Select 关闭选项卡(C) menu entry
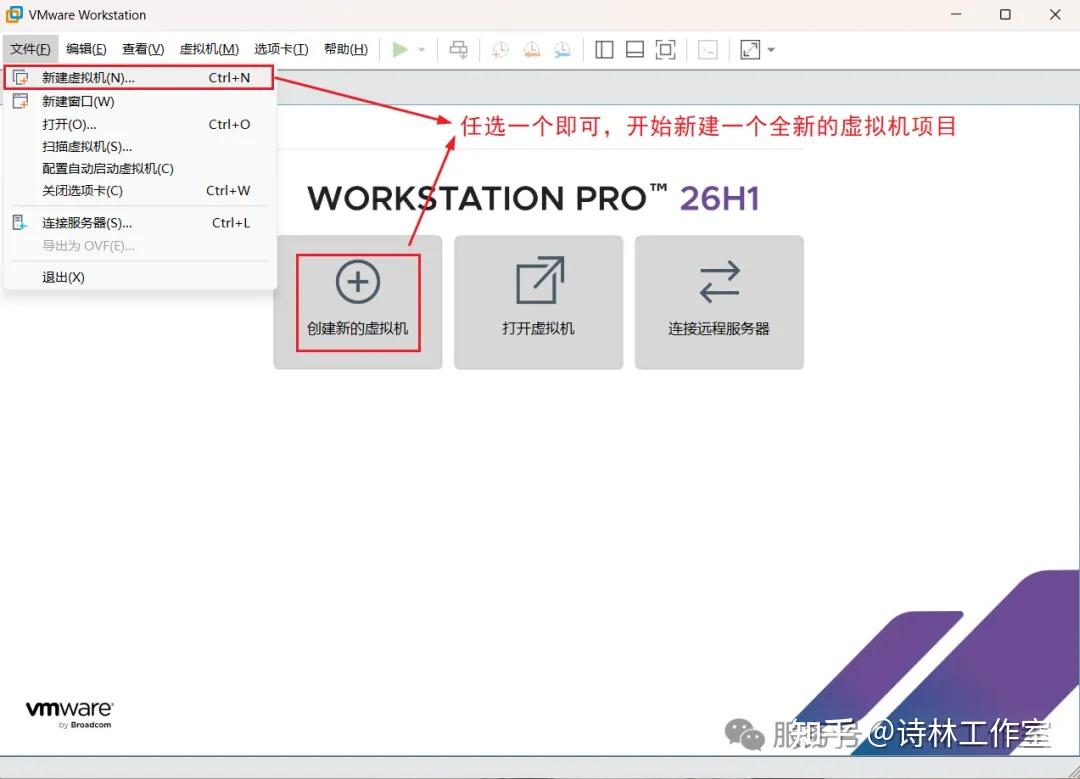The width and height of the screenshot is (1080, 779). (x=139, y=190)
